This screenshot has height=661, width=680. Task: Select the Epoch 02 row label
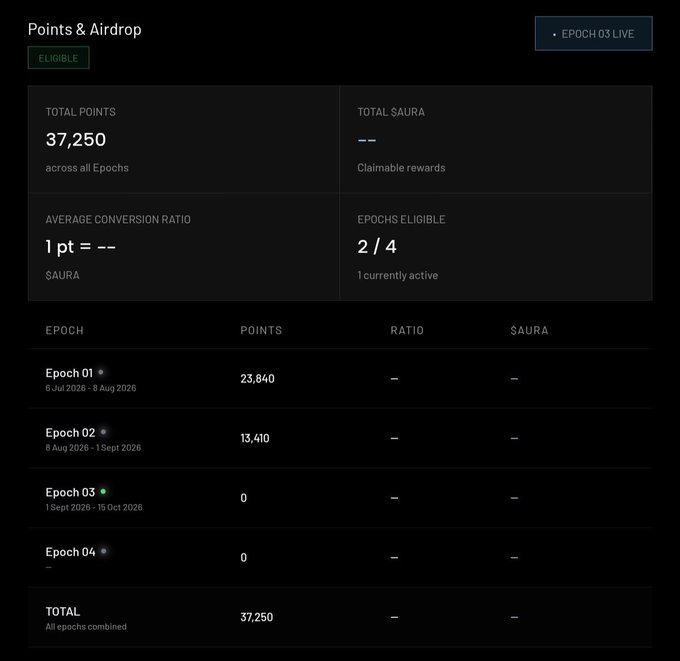pos(70,433)
